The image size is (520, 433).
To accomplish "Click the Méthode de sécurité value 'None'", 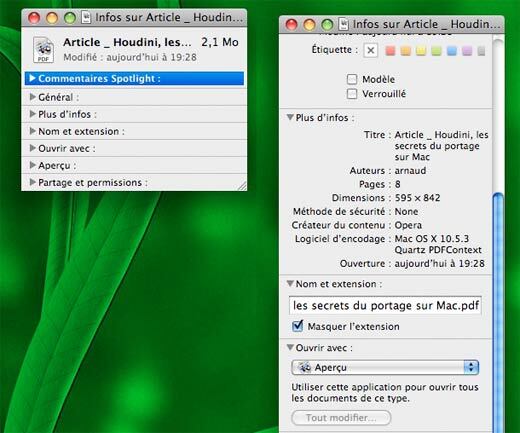I will pyautogui.click(x=406, y=212).
